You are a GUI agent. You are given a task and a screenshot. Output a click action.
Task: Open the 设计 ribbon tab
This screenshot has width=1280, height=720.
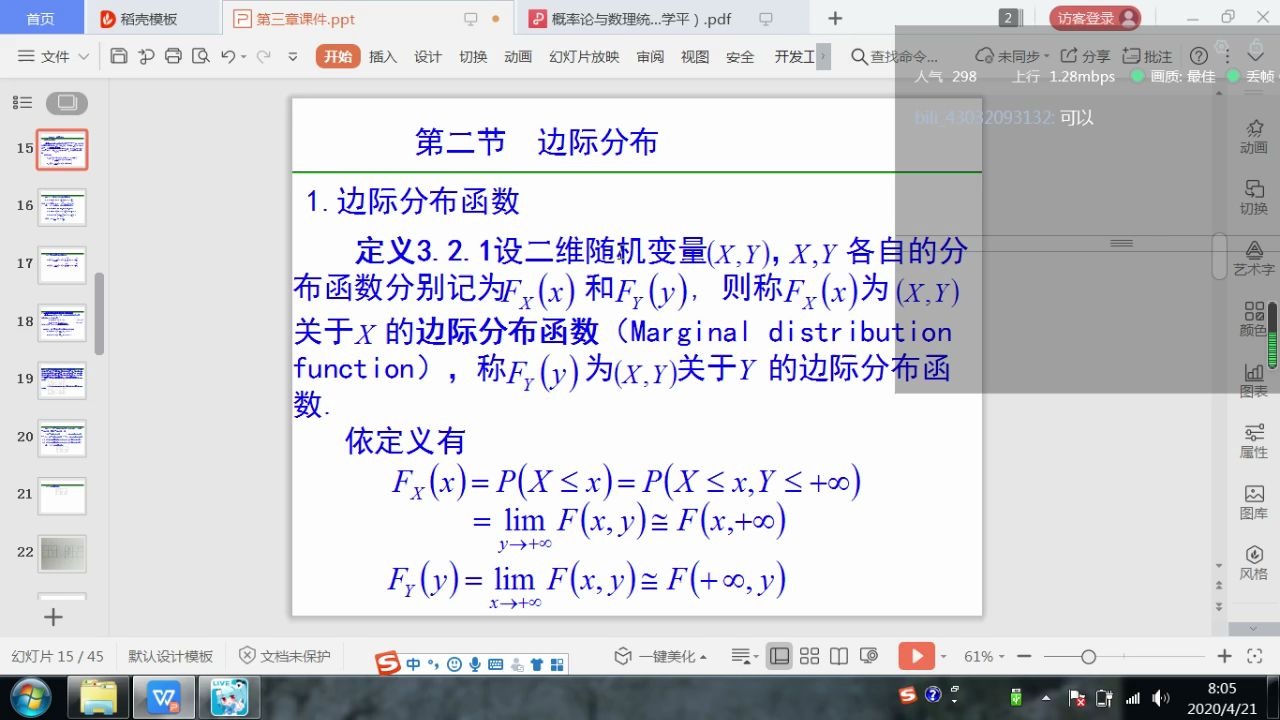click(428, 57)
